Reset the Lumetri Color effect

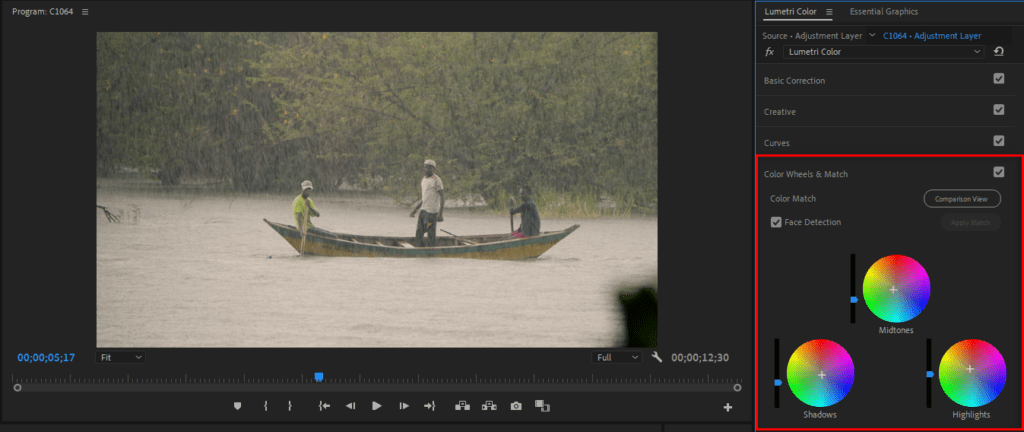tap(998, 51)
